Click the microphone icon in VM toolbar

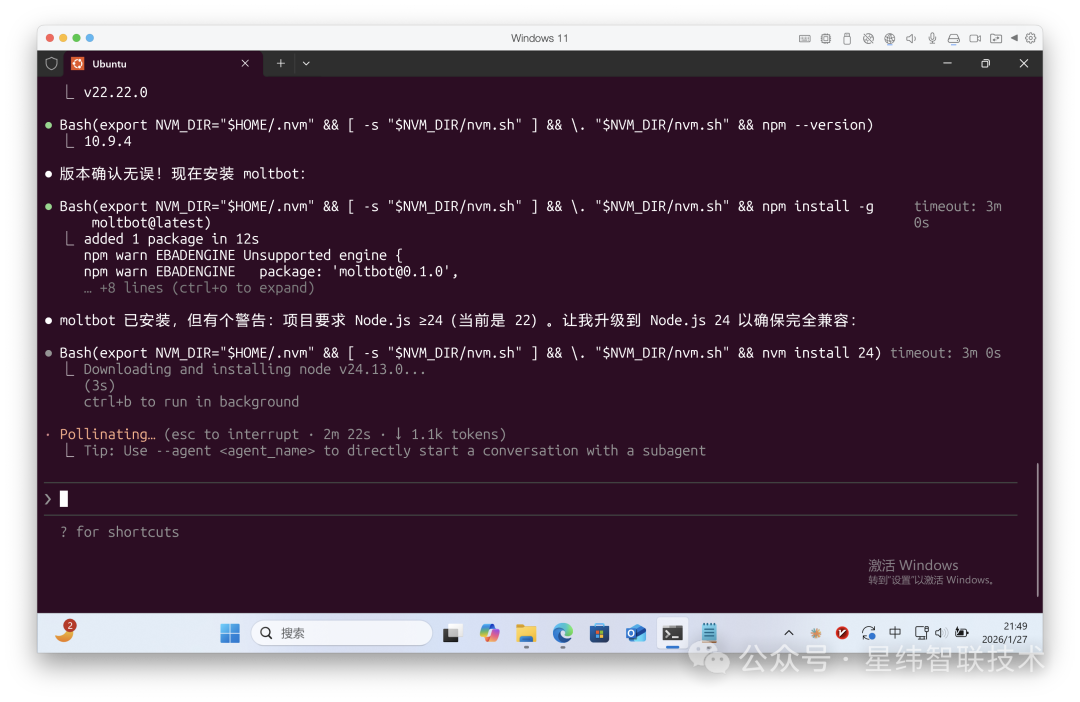click(932, 38)
